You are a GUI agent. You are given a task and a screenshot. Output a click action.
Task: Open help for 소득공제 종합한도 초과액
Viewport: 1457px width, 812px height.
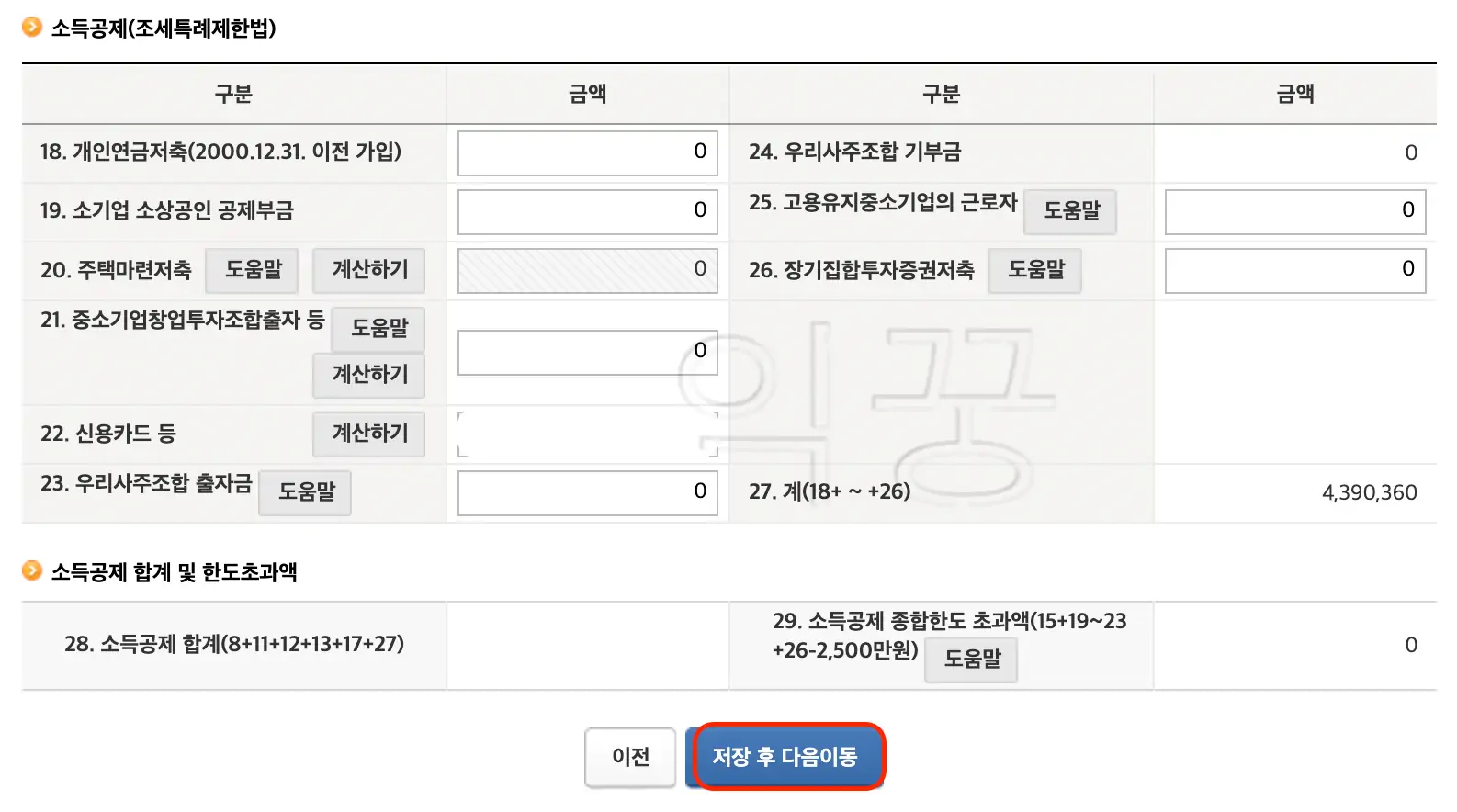[971, 660]
